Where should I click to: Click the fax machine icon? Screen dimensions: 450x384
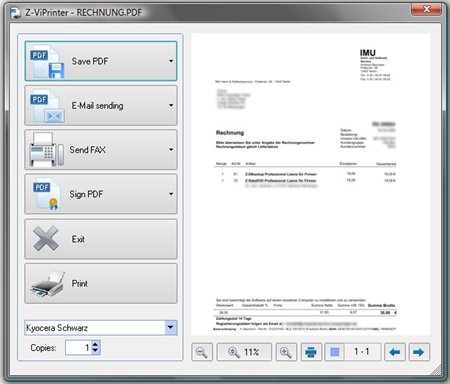46,150
